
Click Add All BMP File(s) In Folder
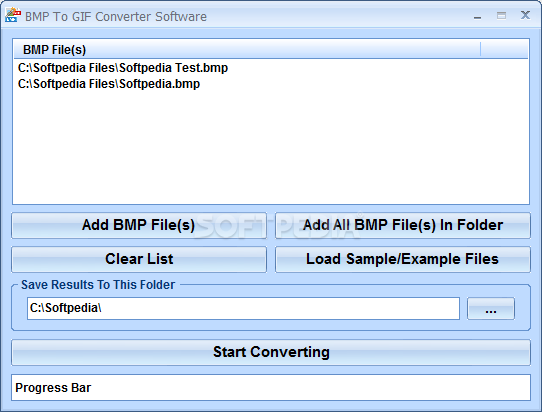(403, 225)
